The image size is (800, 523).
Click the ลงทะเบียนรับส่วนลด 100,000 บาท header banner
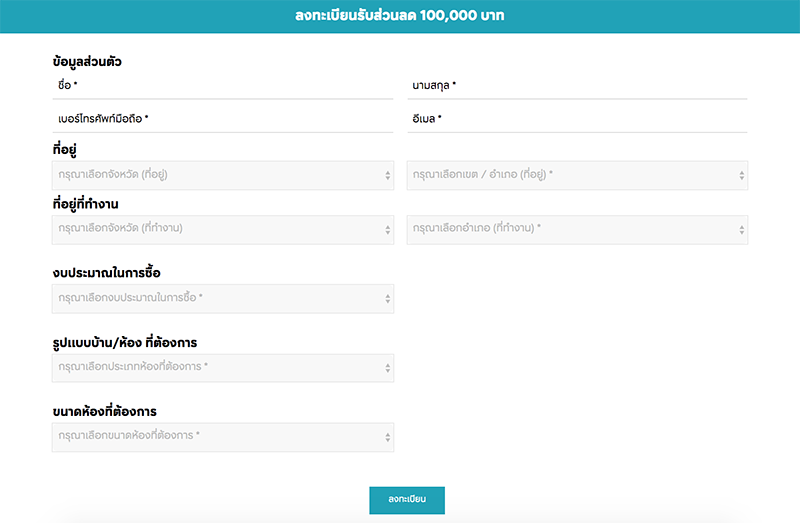click(400, 16)
